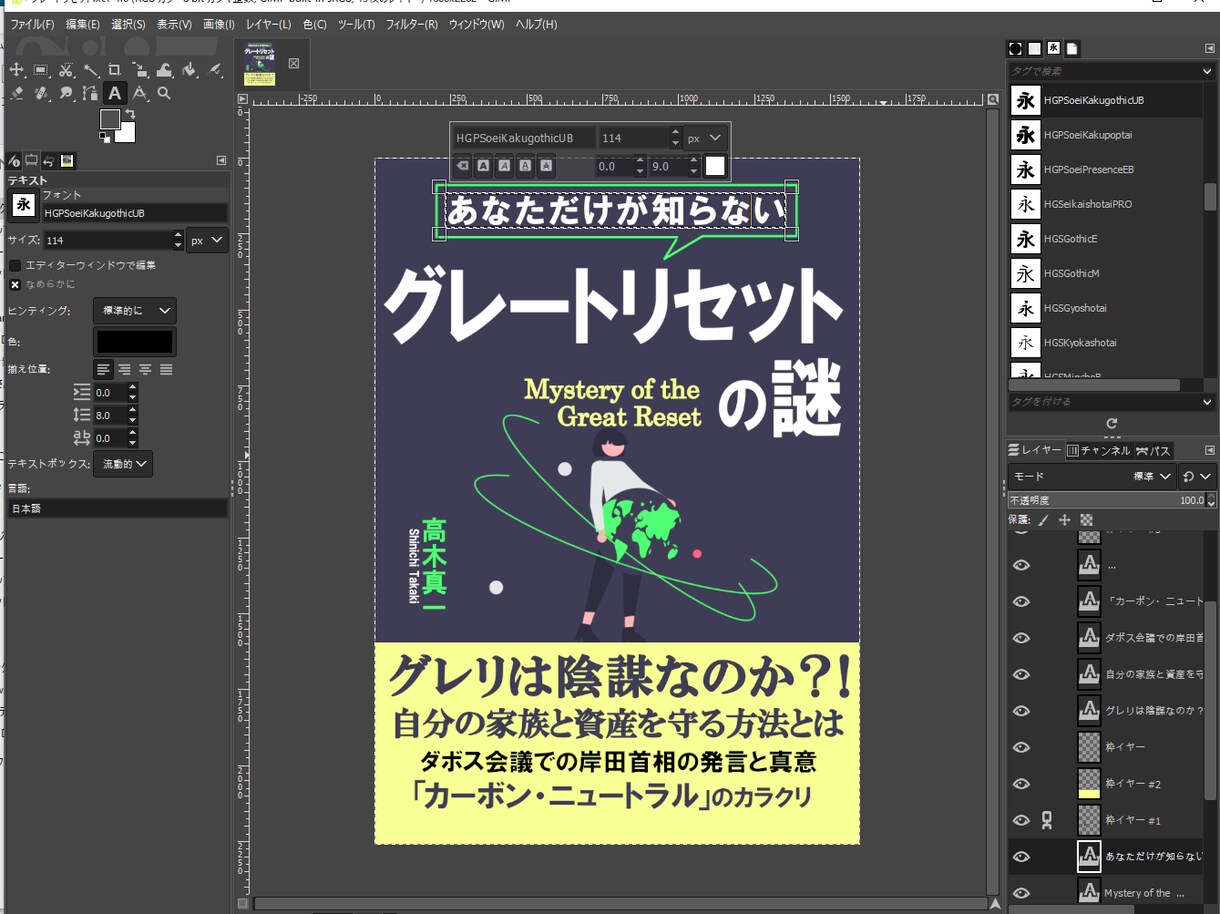Screen dimensions: 1220x914
Task: Select the Text tool in the toolbox
Action: [x=115, y=93]
